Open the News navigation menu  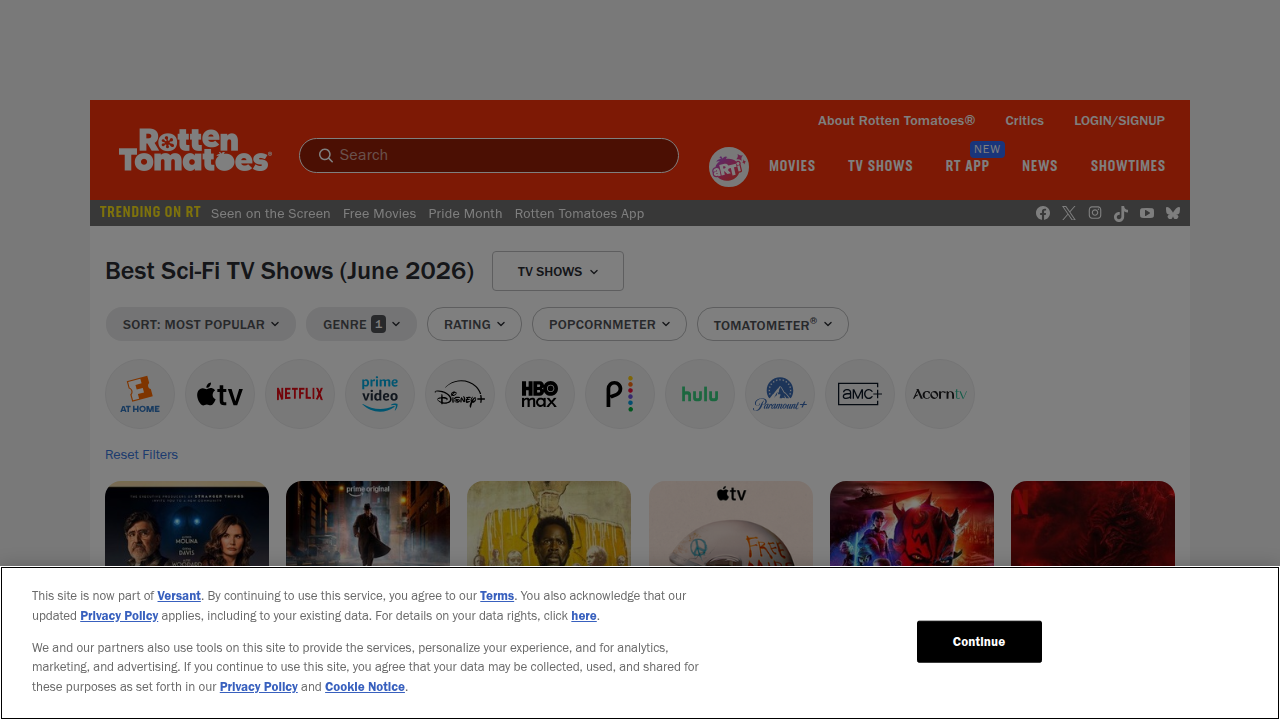(1040, 166)
